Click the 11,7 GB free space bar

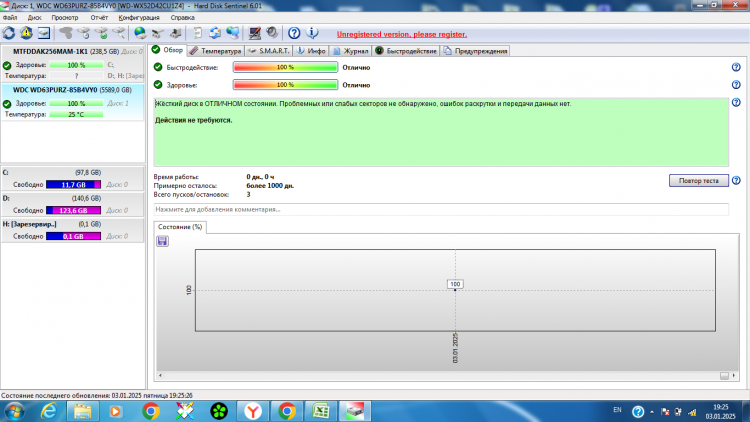click(x=73, y=185)
